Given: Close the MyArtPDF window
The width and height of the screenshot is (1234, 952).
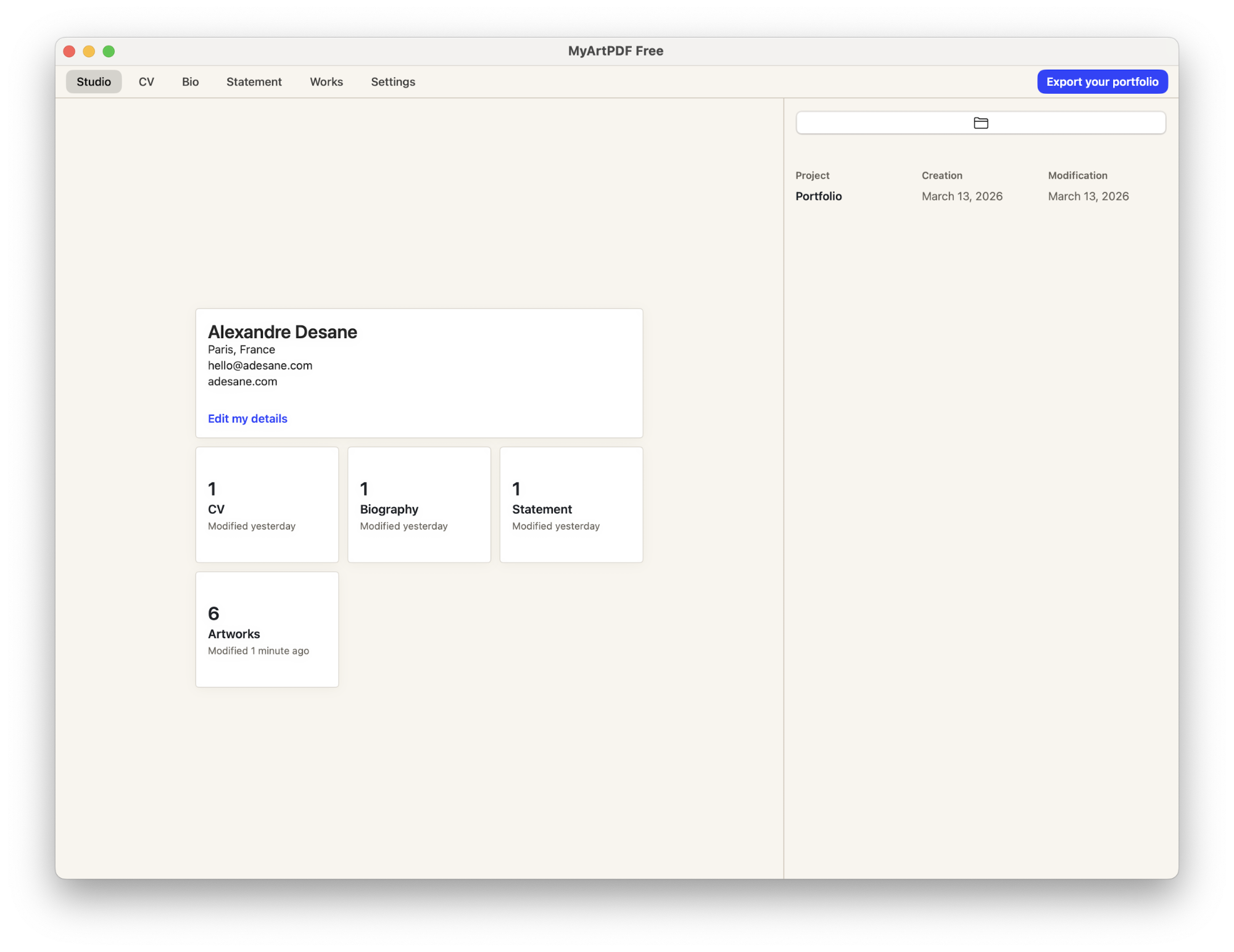Looking at the screenshot, I should tap(69, 51).
